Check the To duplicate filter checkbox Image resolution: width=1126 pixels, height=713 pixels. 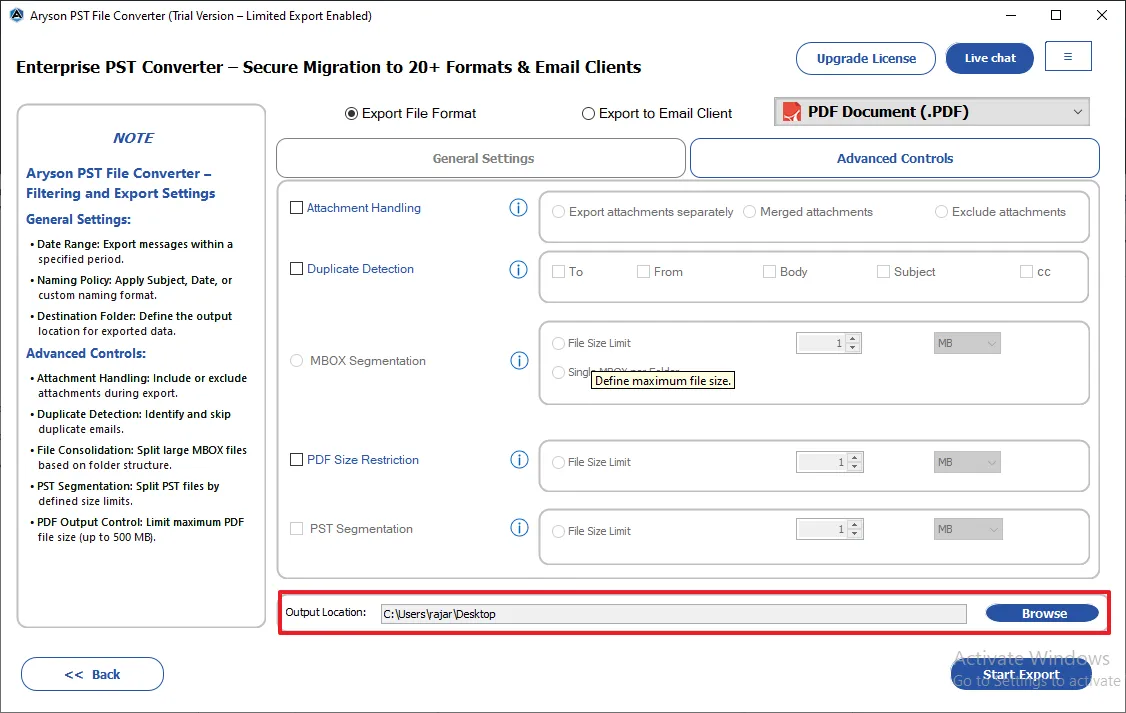point(558,271)
